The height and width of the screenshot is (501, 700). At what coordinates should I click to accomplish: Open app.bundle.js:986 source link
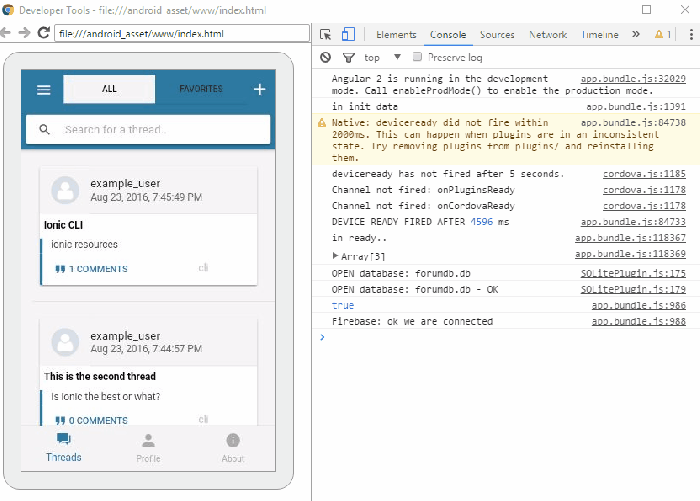639,305
